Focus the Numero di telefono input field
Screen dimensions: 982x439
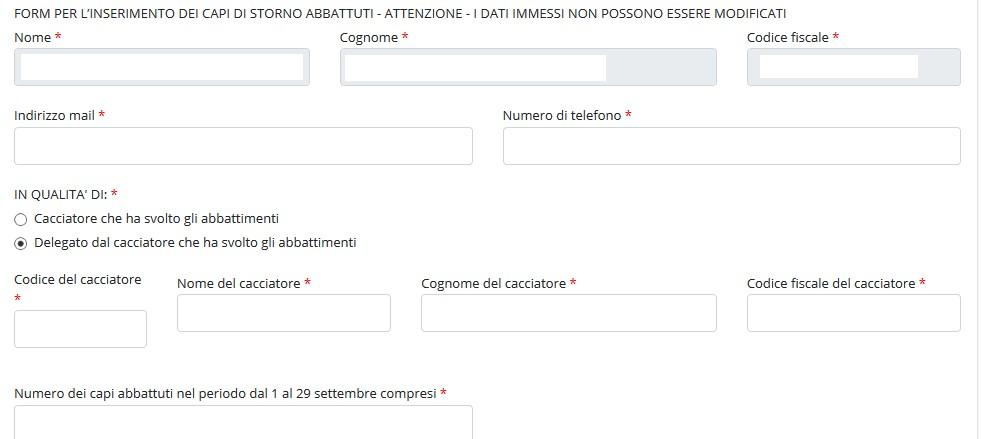pos(731,146)
